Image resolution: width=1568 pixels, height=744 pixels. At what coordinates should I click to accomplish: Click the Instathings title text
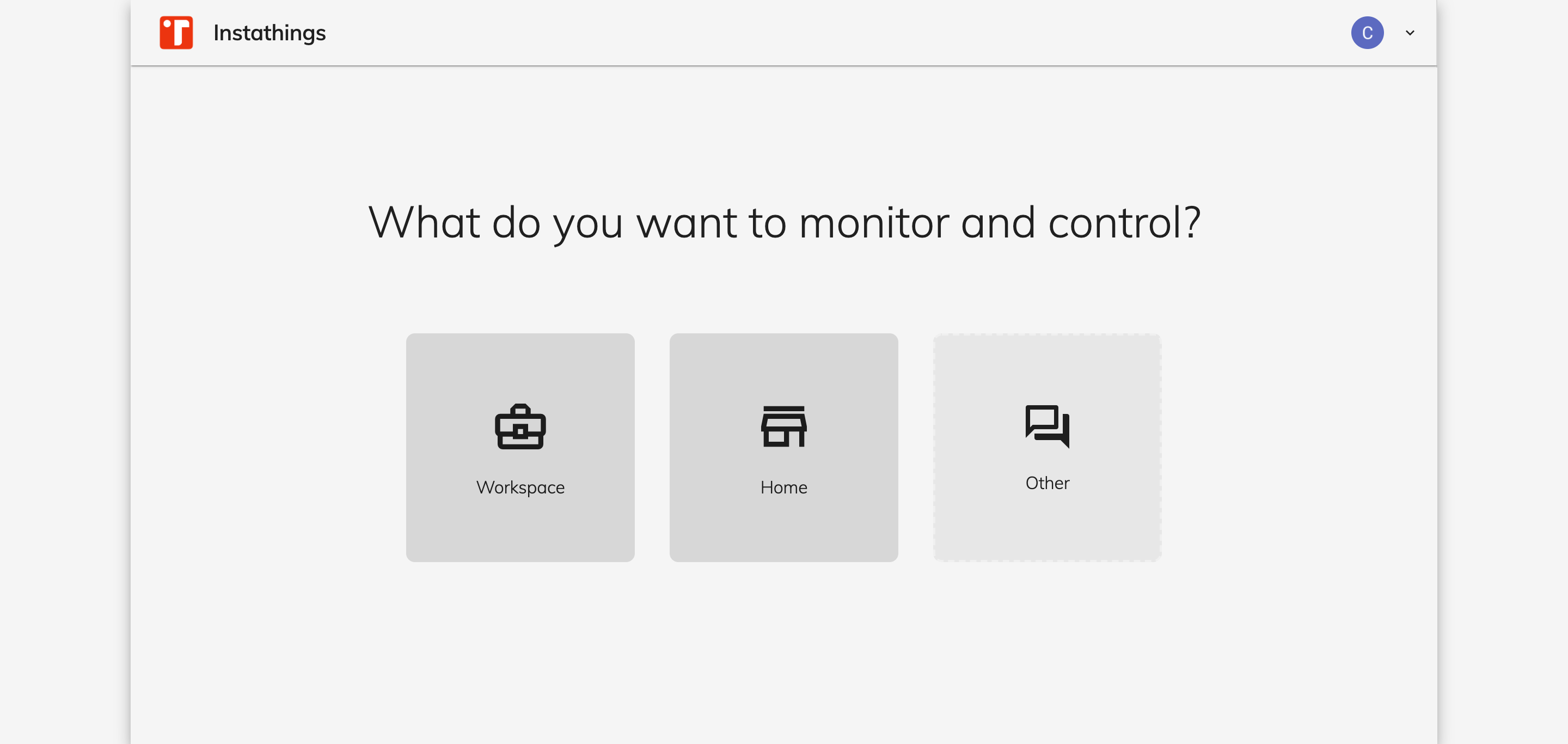pyautogui.click(x=269, y=33)
